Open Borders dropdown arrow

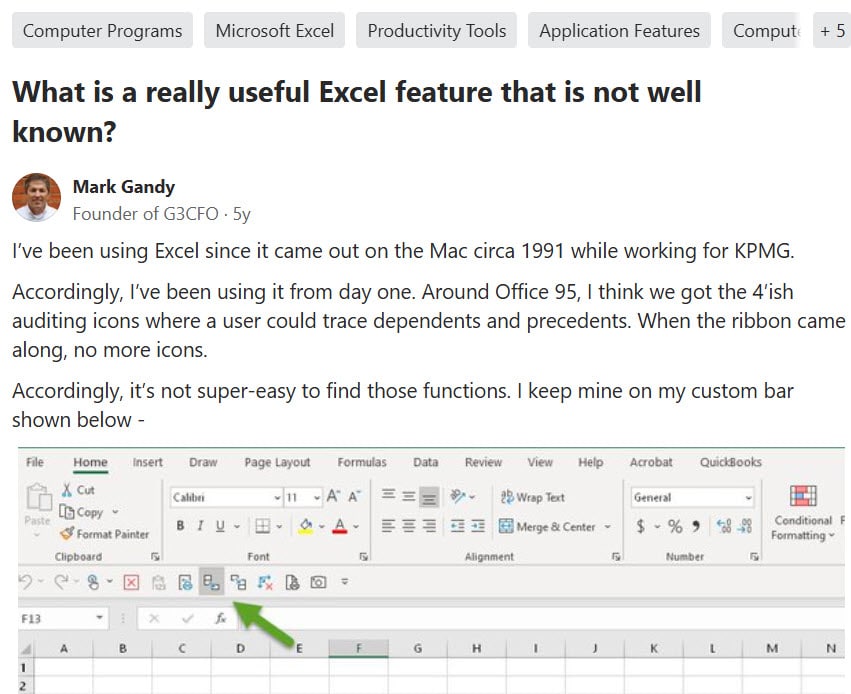(279, 526)
